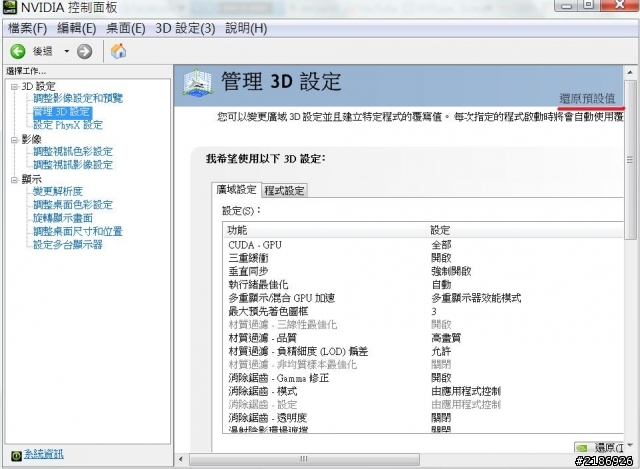The image size is (640, 469).
Task: Select the 消除鋸齒 - 透明度 row
Action: (423, 418)
